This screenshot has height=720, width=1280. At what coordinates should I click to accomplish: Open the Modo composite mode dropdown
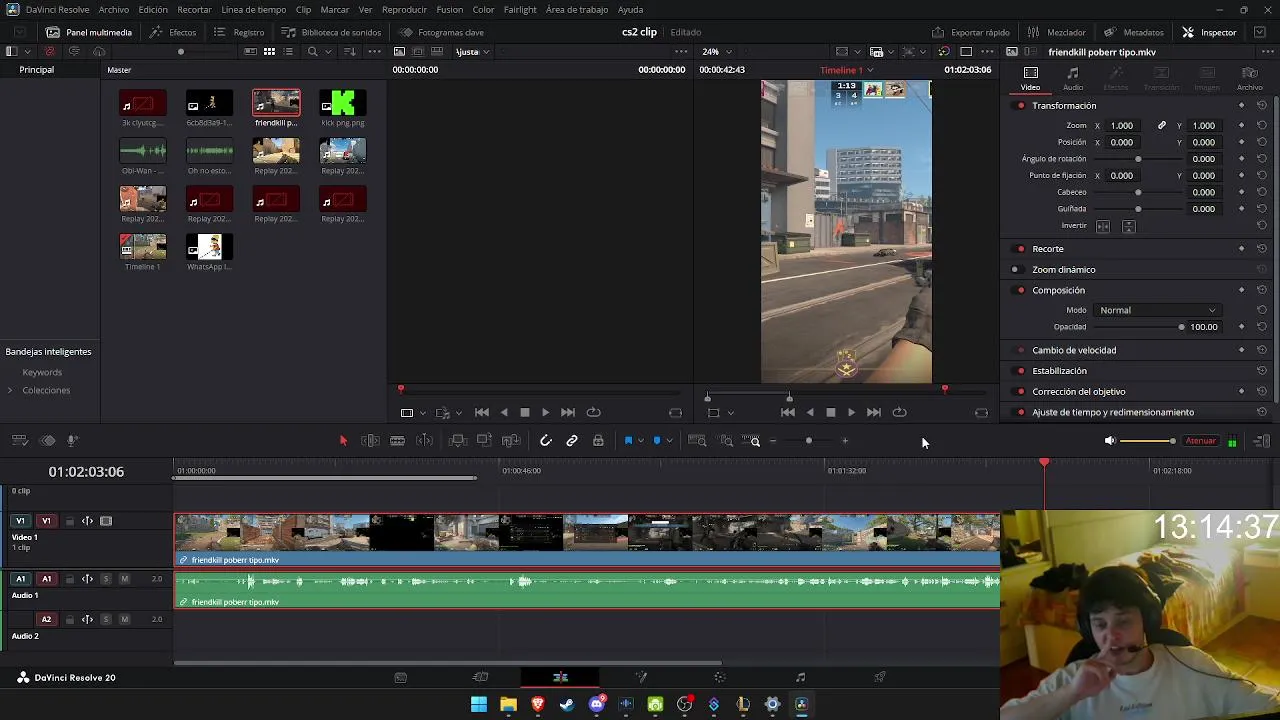[x=1158, y=310]
